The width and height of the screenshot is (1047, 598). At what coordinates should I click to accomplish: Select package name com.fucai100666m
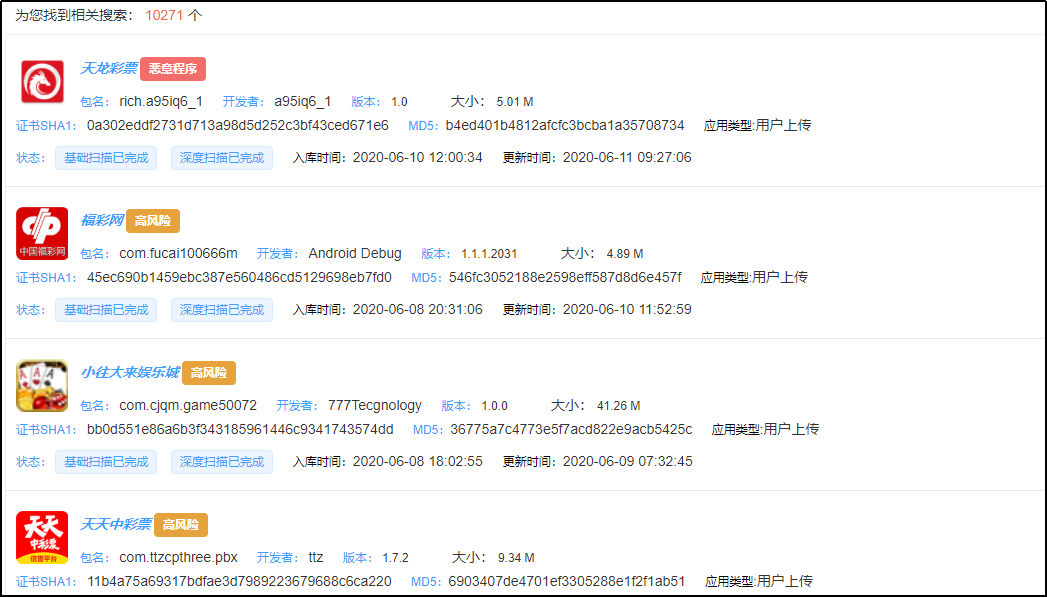coord(178,254)
